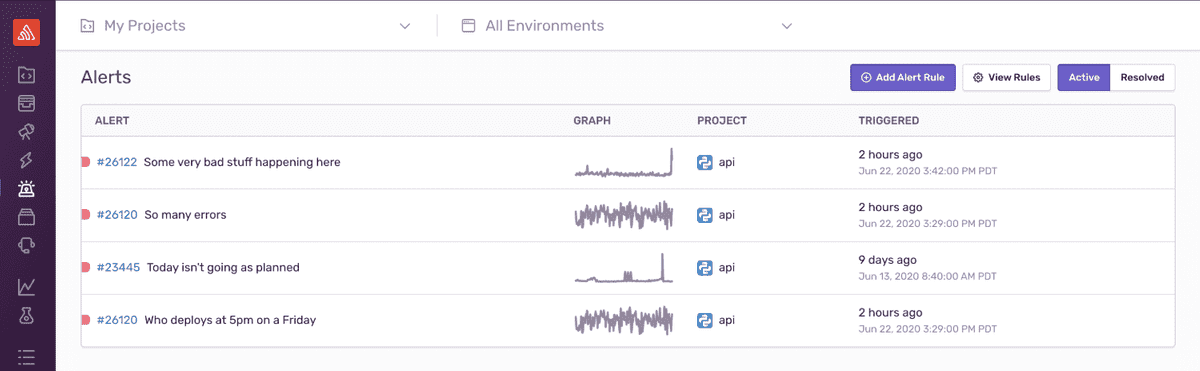Image resolution: width=1200 pixels, height=371 pixels.
Task: Click the GRAPH column header
Action: pos(592,121)
